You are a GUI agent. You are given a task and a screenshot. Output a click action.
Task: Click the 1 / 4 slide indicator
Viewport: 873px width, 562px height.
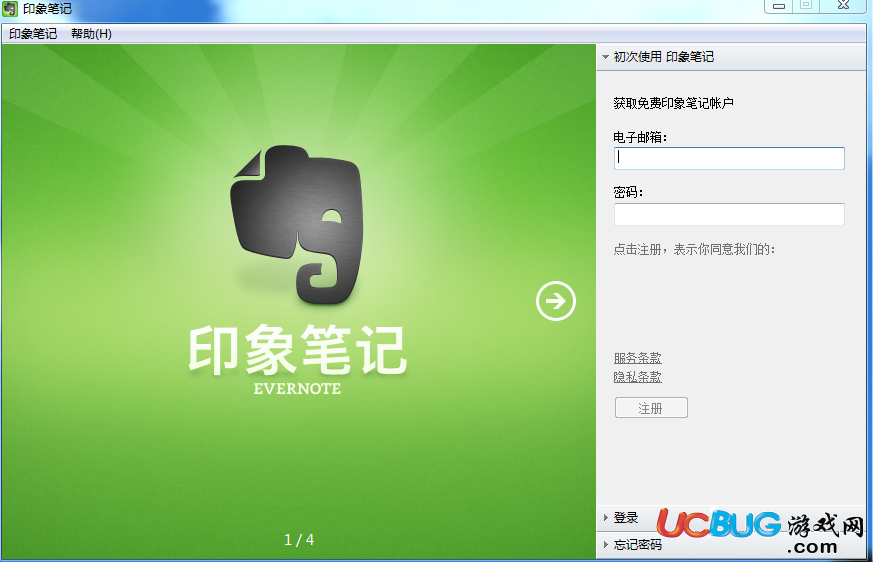tap(299, 540)
